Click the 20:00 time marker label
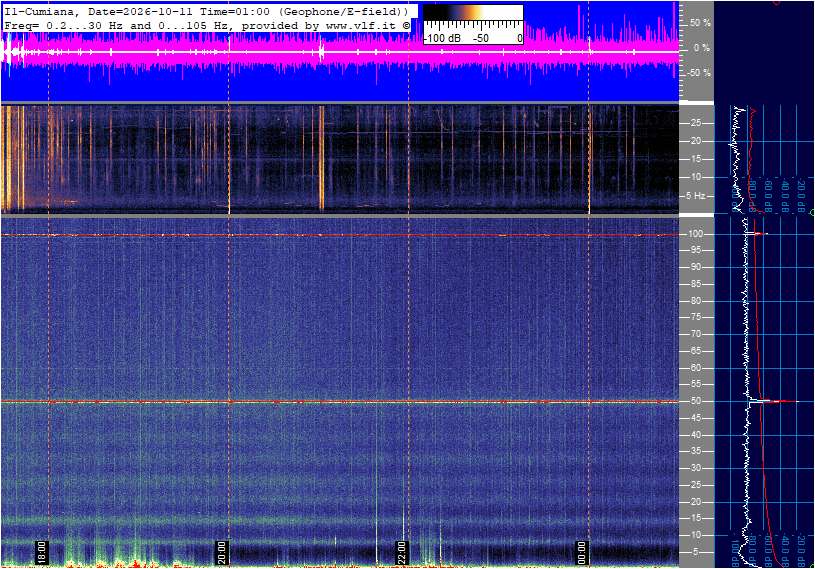Image resolution: width=815 pixels, height=569 pixels. coord(221,552)
